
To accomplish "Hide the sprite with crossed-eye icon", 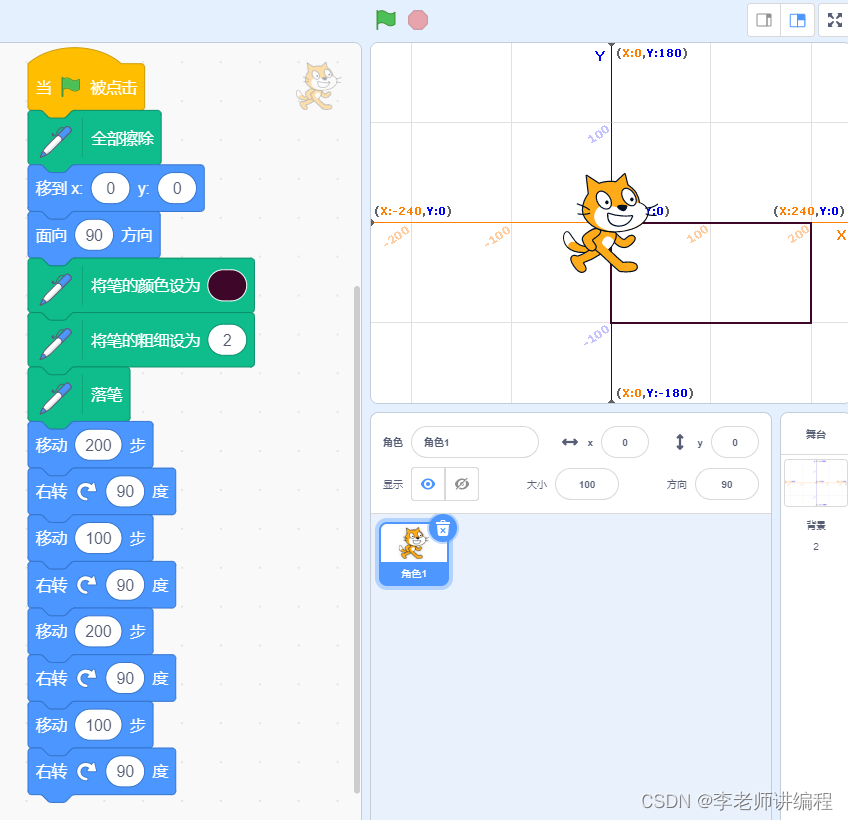I will (462, 484).
